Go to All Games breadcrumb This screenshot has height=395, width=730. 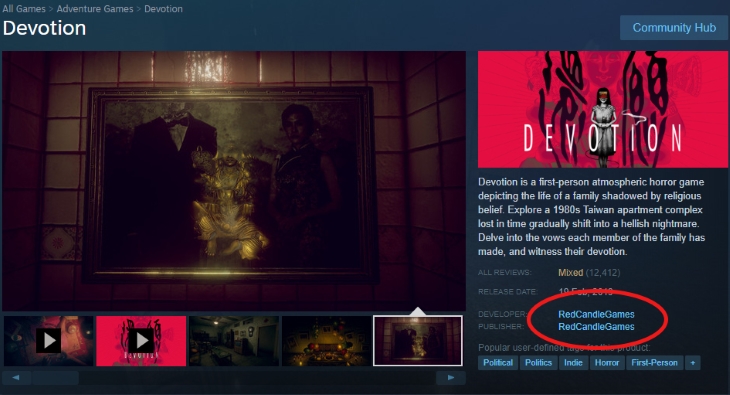(x=24, y=8)
